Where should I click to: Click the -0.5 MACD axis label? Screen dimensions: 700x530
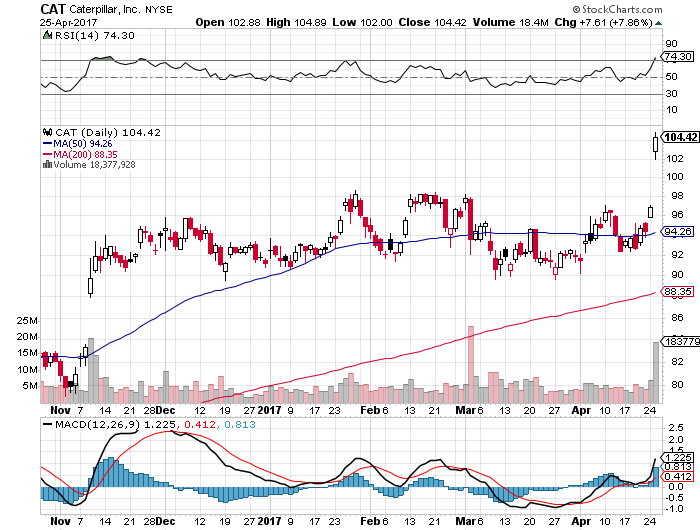coord(673,497)
